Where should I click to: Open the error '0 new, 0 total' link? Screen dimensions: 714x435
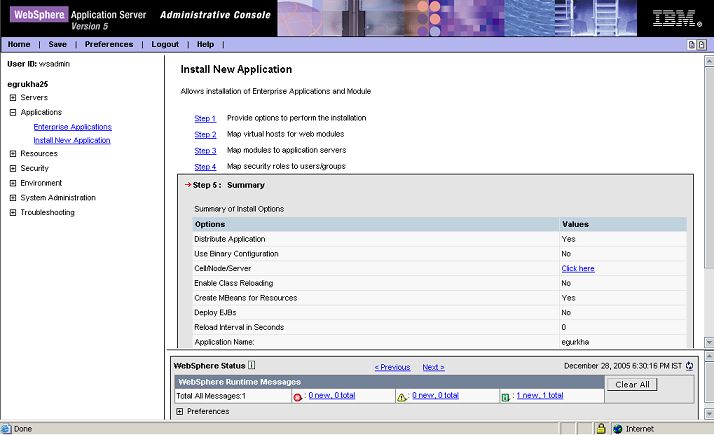[x=332, y=395]
